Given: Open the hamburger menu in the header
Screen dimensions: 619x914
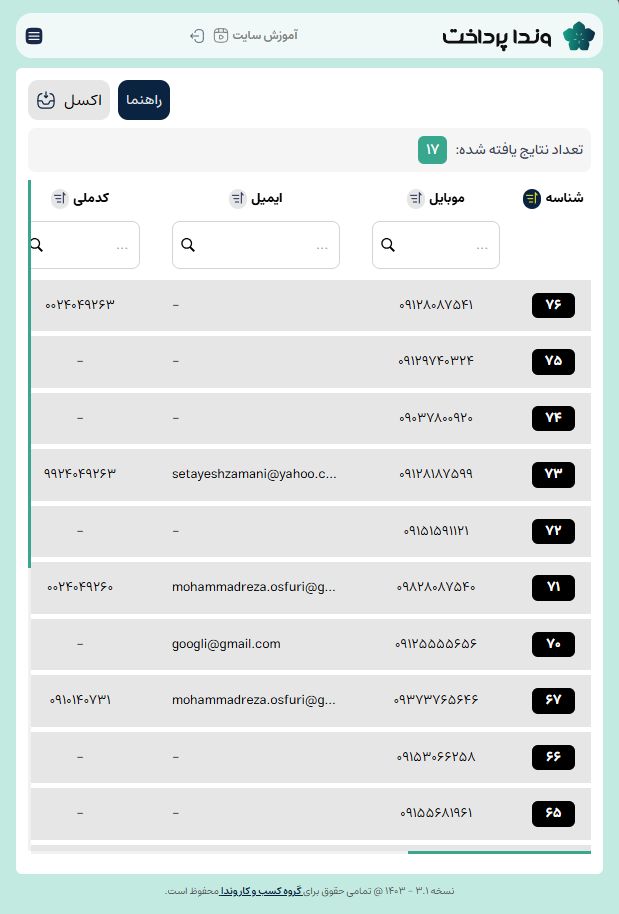Looking at the screenshot, I should coord(34,36).
